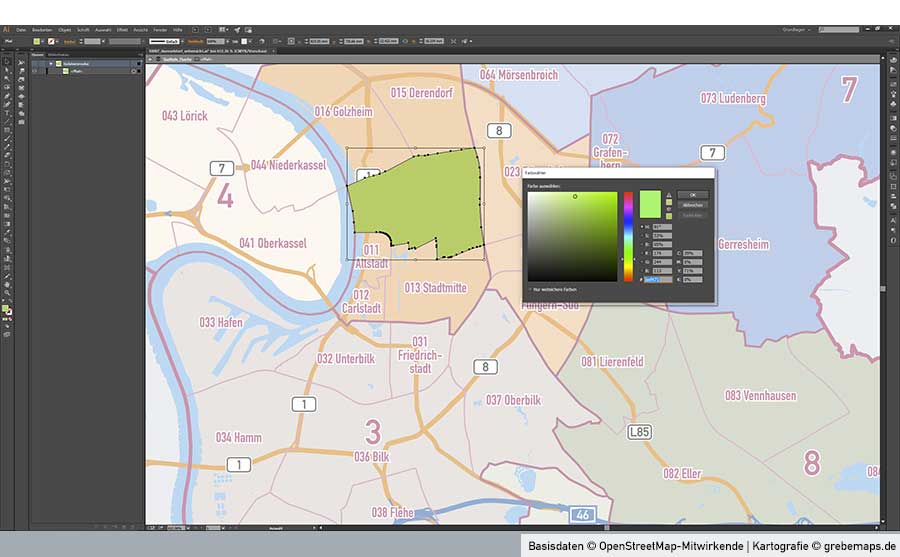Click the Adobe Illustrator Ai logo
Viewport: 900px width, 557px height.
[6, 30]
